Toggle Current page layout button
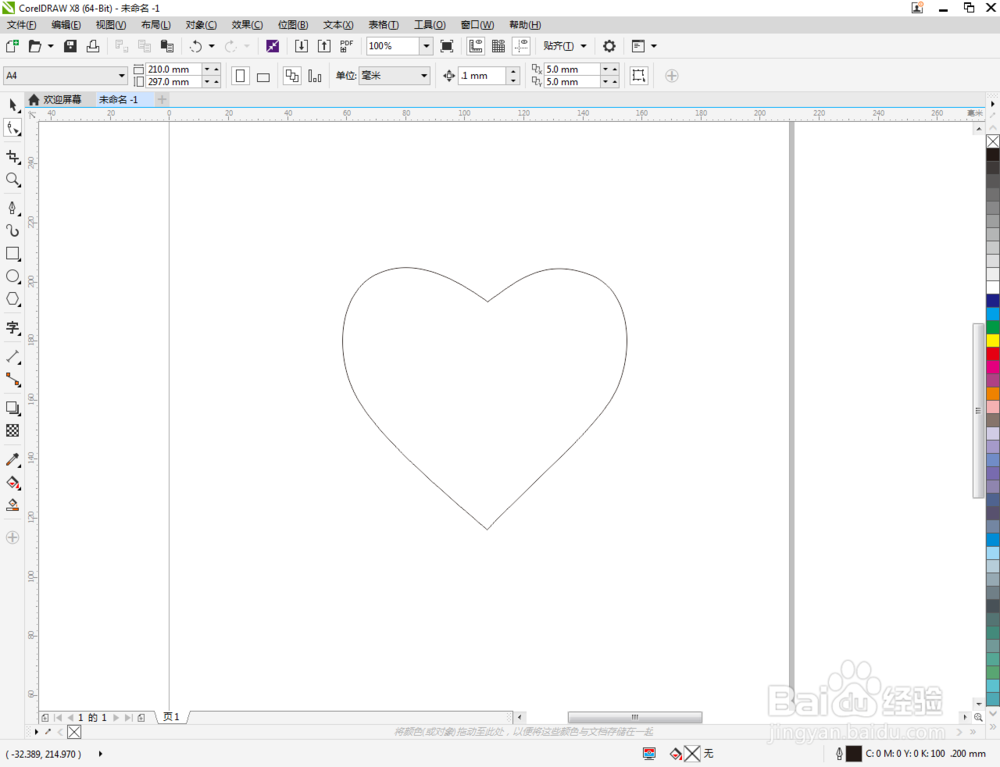Image resolution: width=1000 pixels, height=767 pixels. (315, 76)
